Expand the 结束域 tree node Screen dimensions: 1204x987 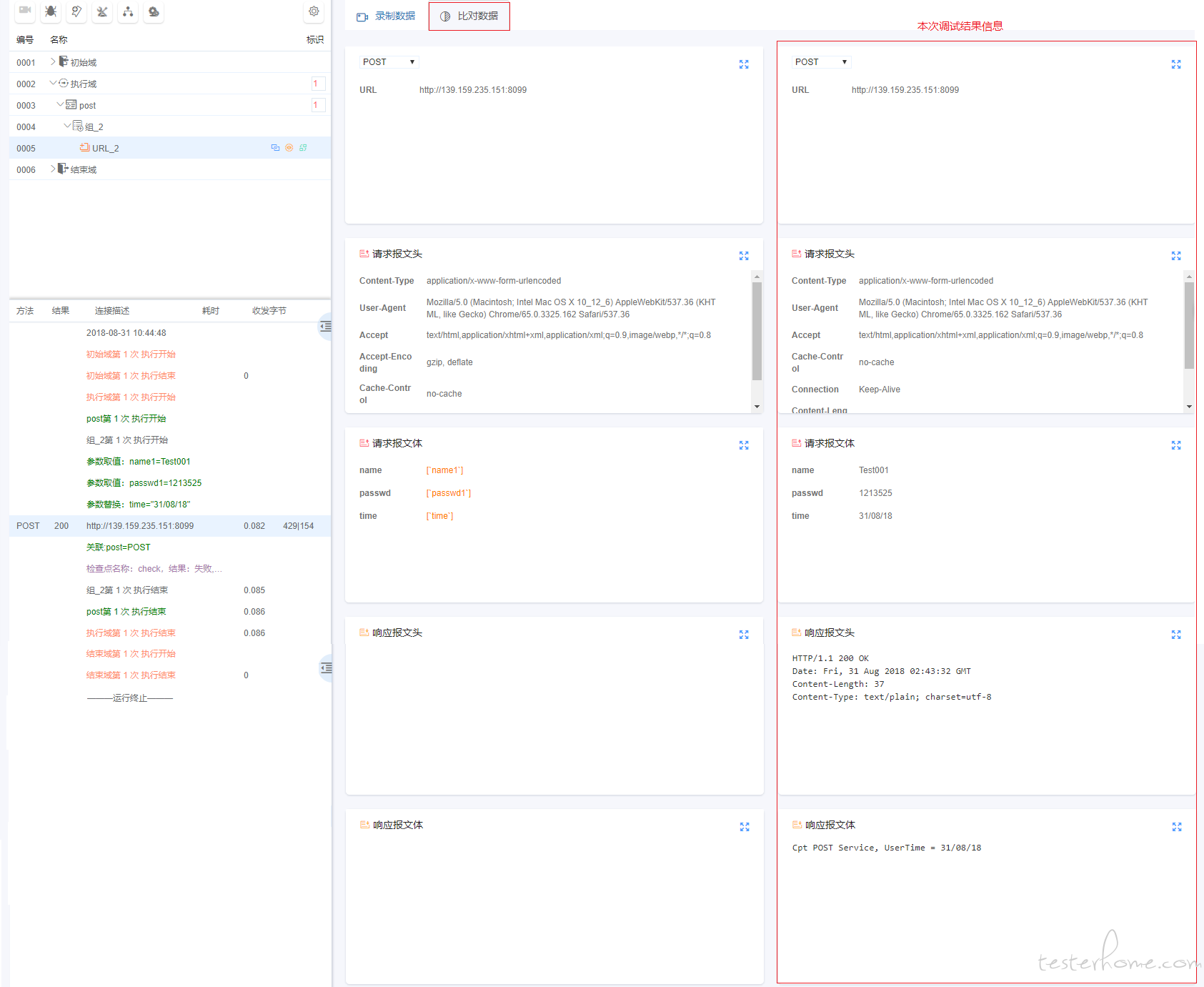[x=53, y=169]
